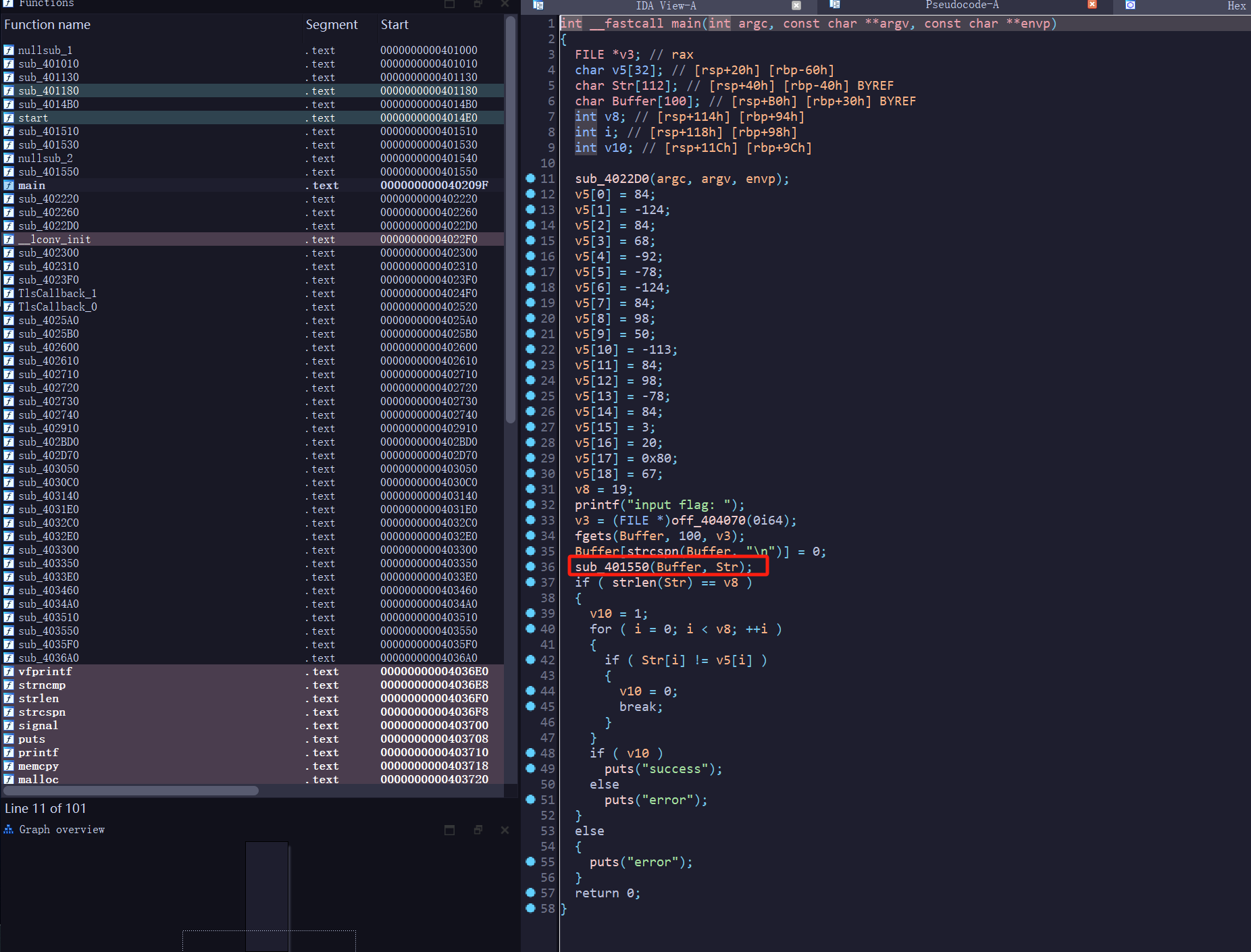Click the icon beside strcspn
This screenshot has height=952, width=1251.
tap(9, 712)
